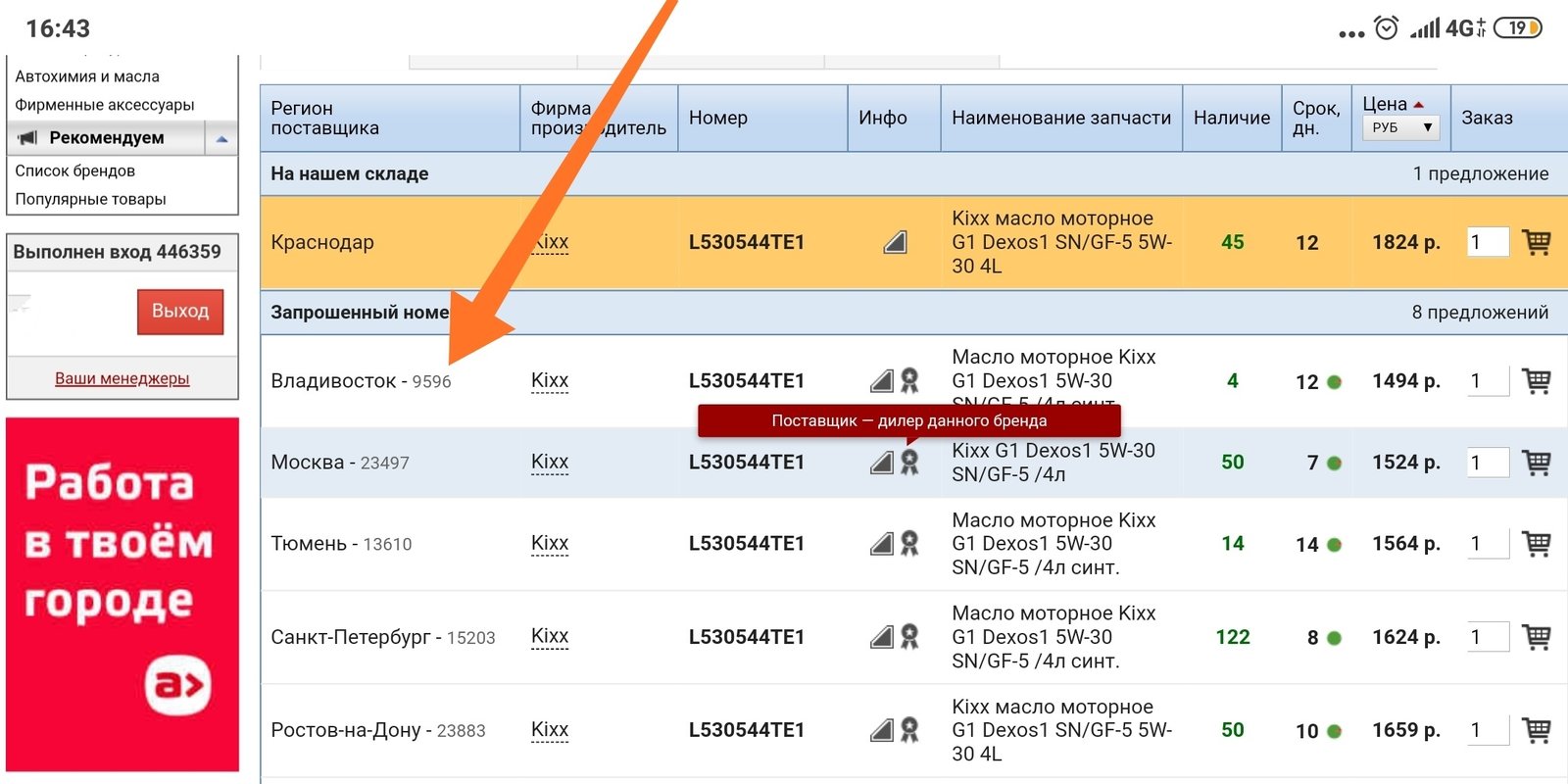Viewport: 1568px width, 784px height.
Task: Click the Наличие column header
Action: point(1232,118)
